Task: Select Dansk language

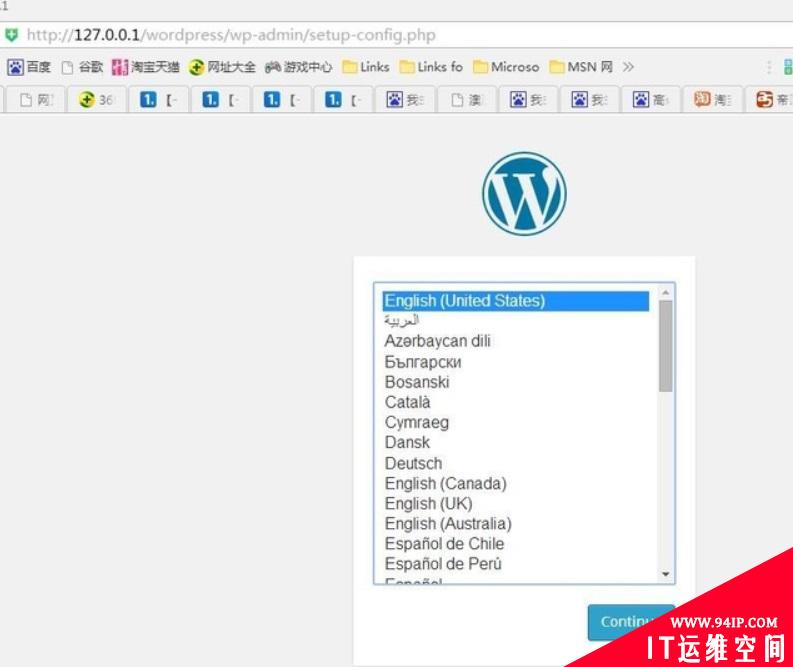Action: point(516,442)
